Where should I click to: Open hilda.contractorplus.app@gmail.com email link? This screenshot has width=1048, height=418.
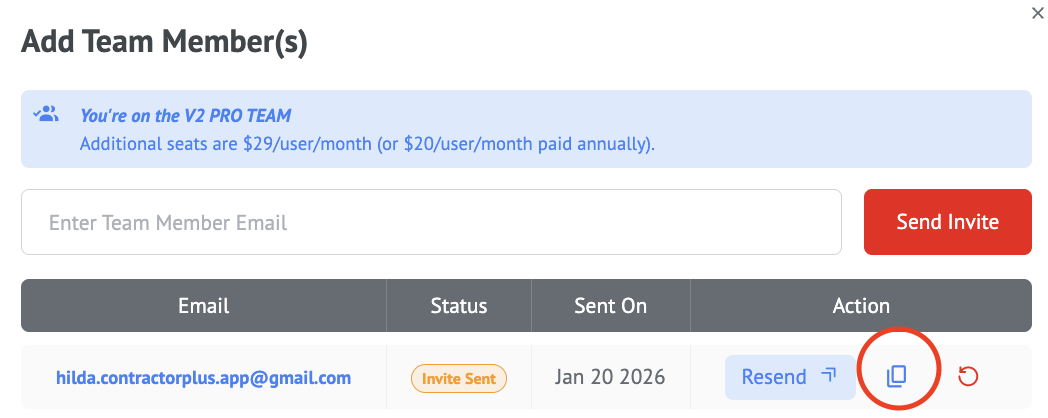click(203, 378)
